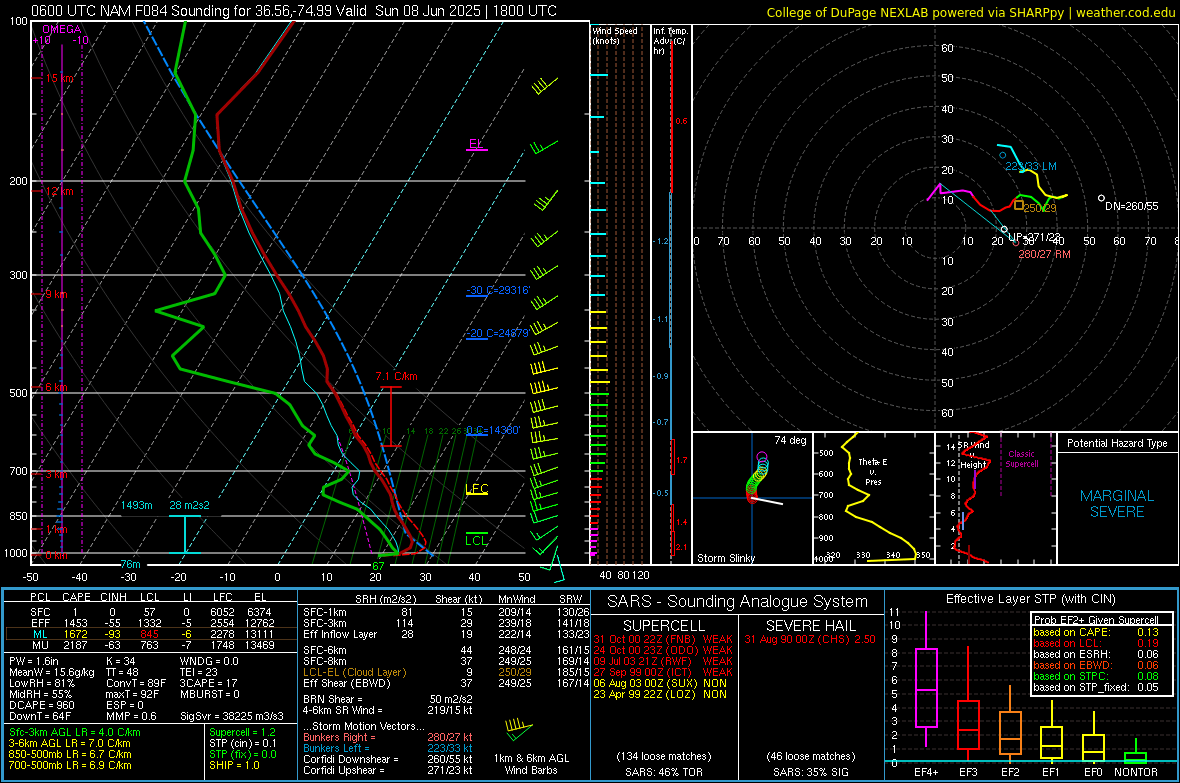Click the -20 C=24879' height label

(498, 333)
